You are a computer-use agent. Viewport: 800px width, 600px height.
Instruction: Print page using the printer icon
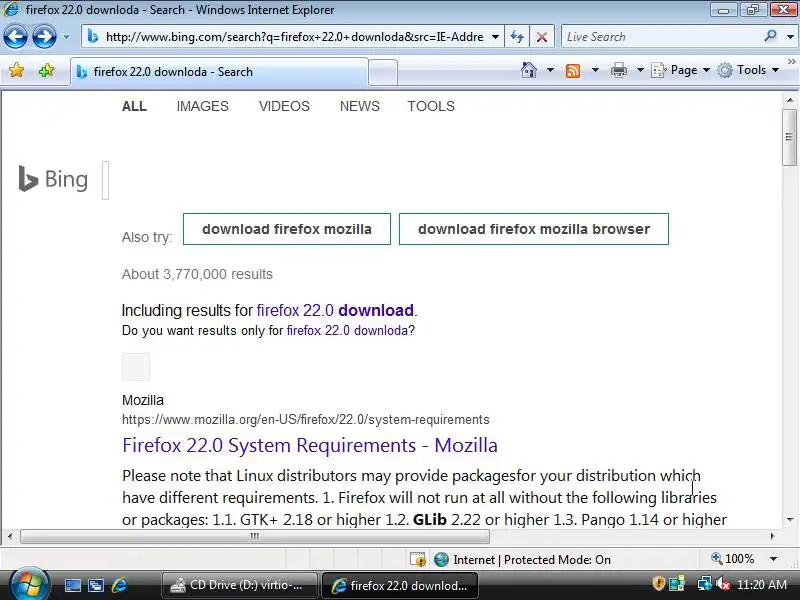pyautogui.click(x=618, y=70)
